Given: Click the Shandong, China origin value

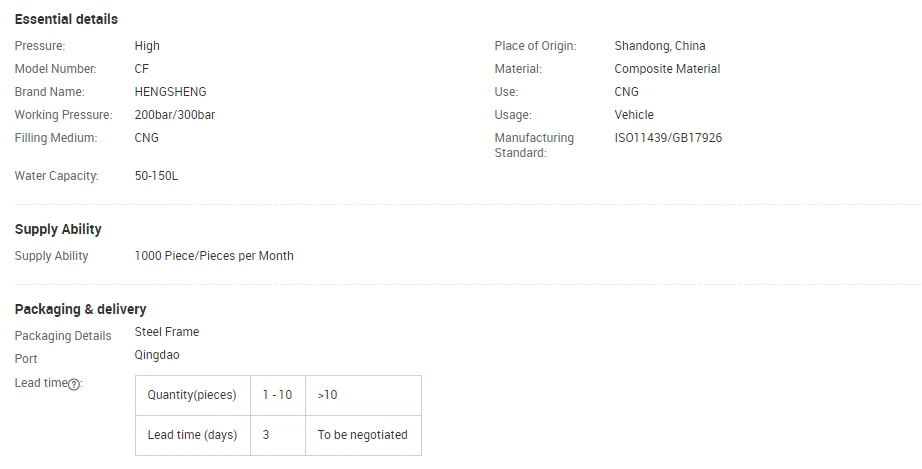Looking at the screenshot, I should coord(660,46).
